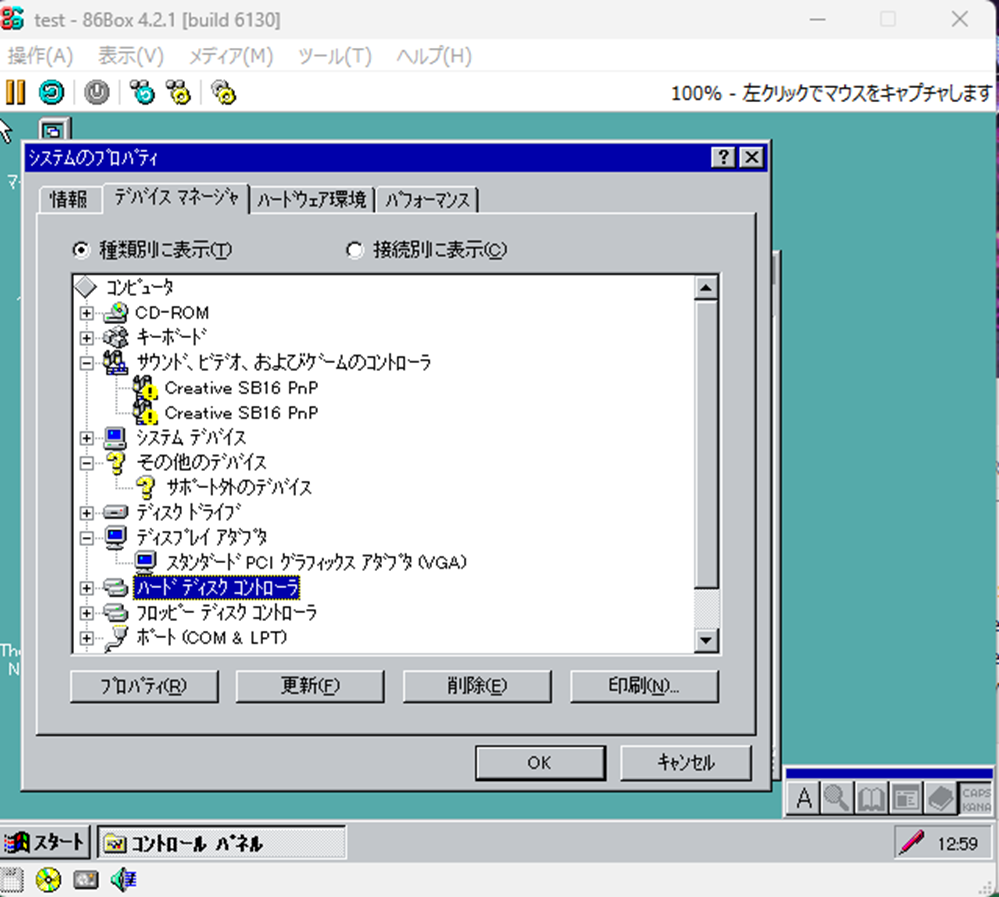Expand the CD-ROM device tree entry
This screenshot has width=999, height=897.
coord(86,312)
